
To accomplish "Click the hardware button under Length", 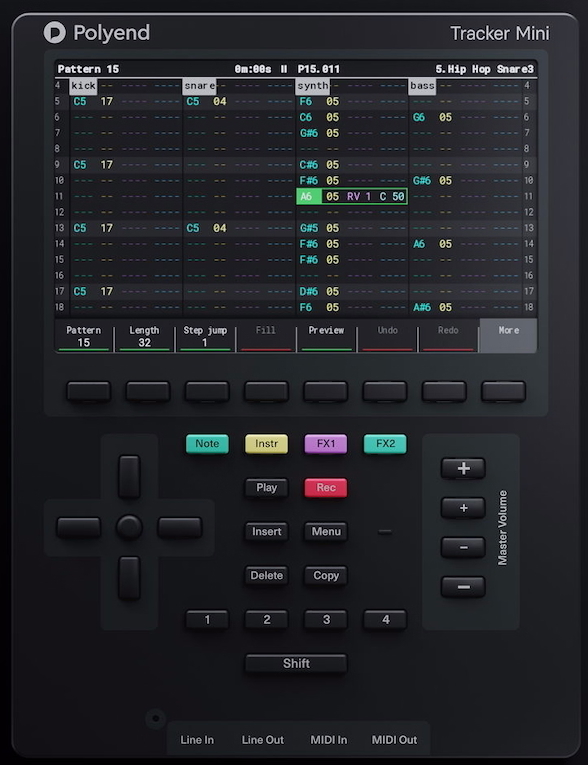I will (x=148, y=392).
